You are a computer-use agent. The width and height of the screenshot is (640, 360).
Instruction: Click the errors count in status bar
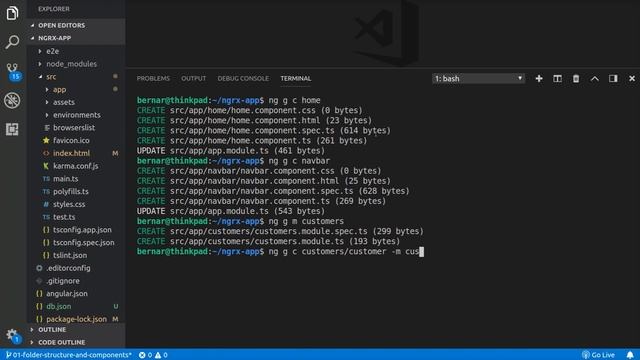coord(145,355)
